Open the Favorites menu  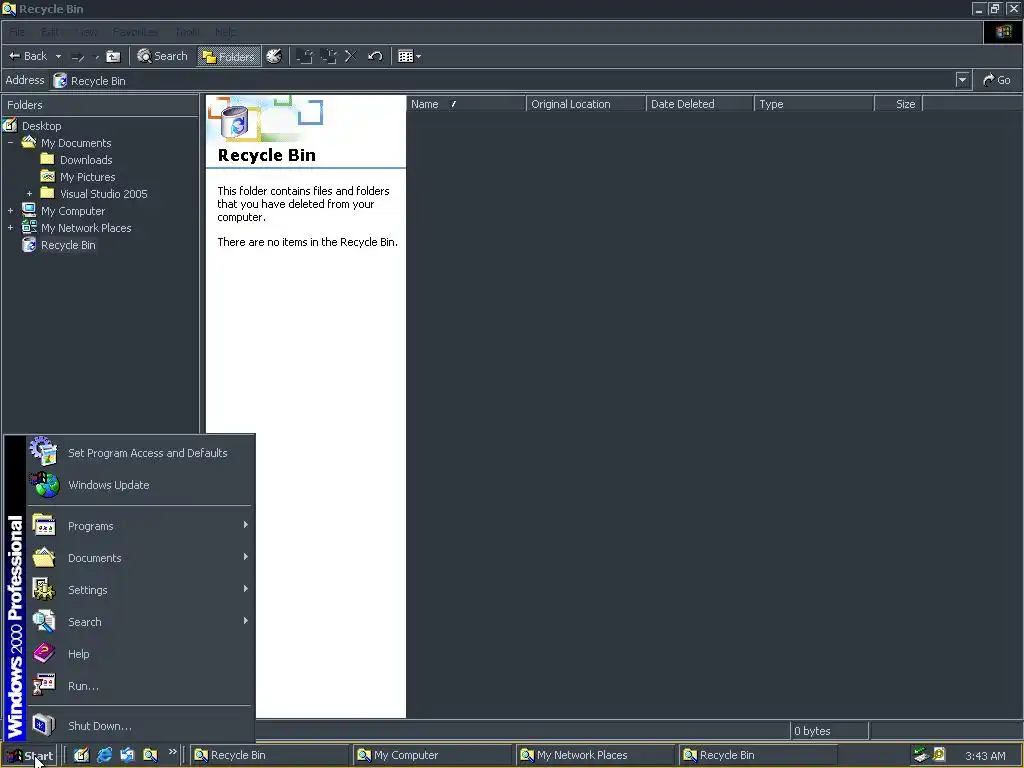(x=135, y=32)
